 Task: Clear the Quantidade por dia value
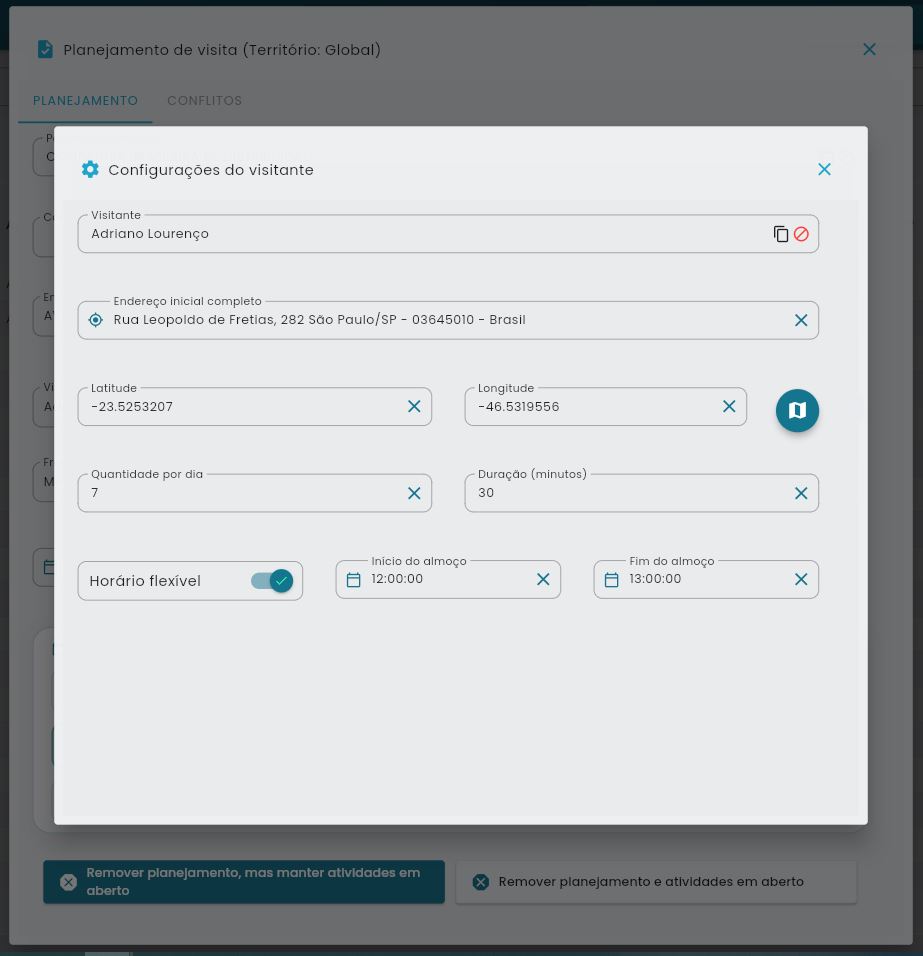[x=414, y=492]
